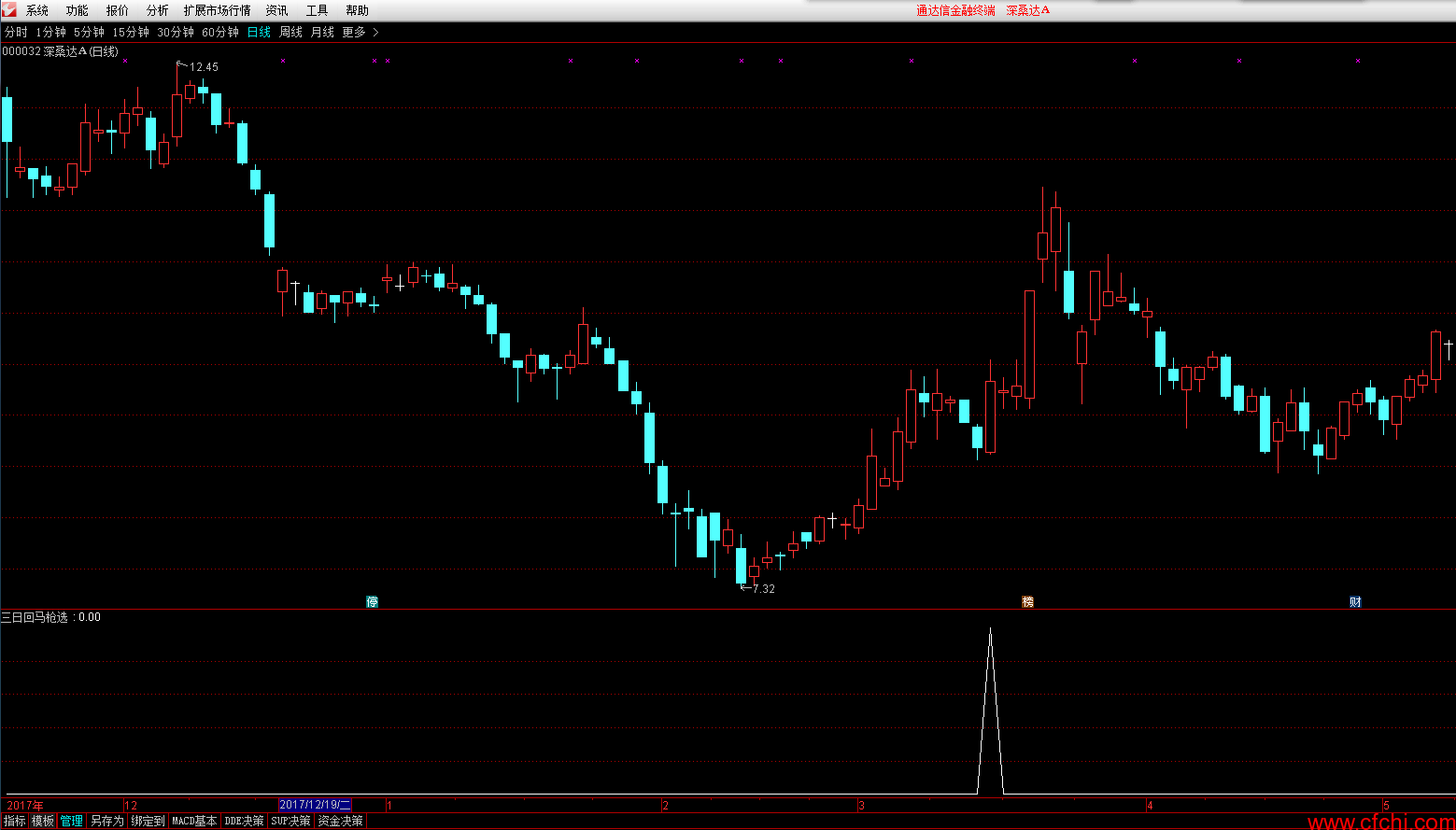Click the 2017/12/19/二 date marker
The width and height of the screenshot is (1456, 830).
(316, 805)
